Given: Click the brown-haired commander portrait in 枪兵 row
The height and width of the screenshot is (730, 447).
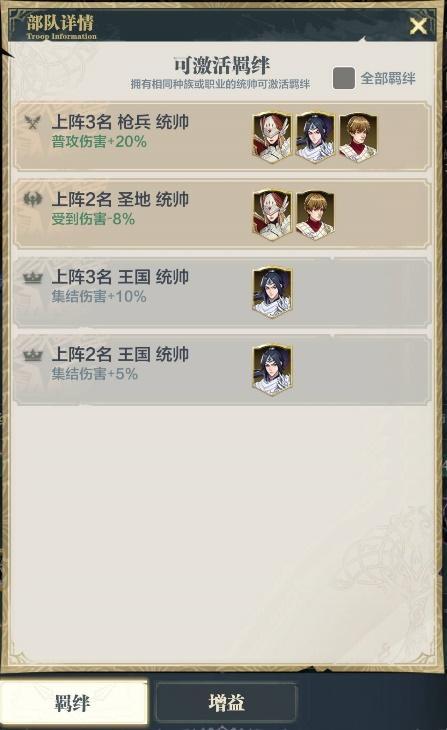Looking at the screenshot, I should coord(358,137).
